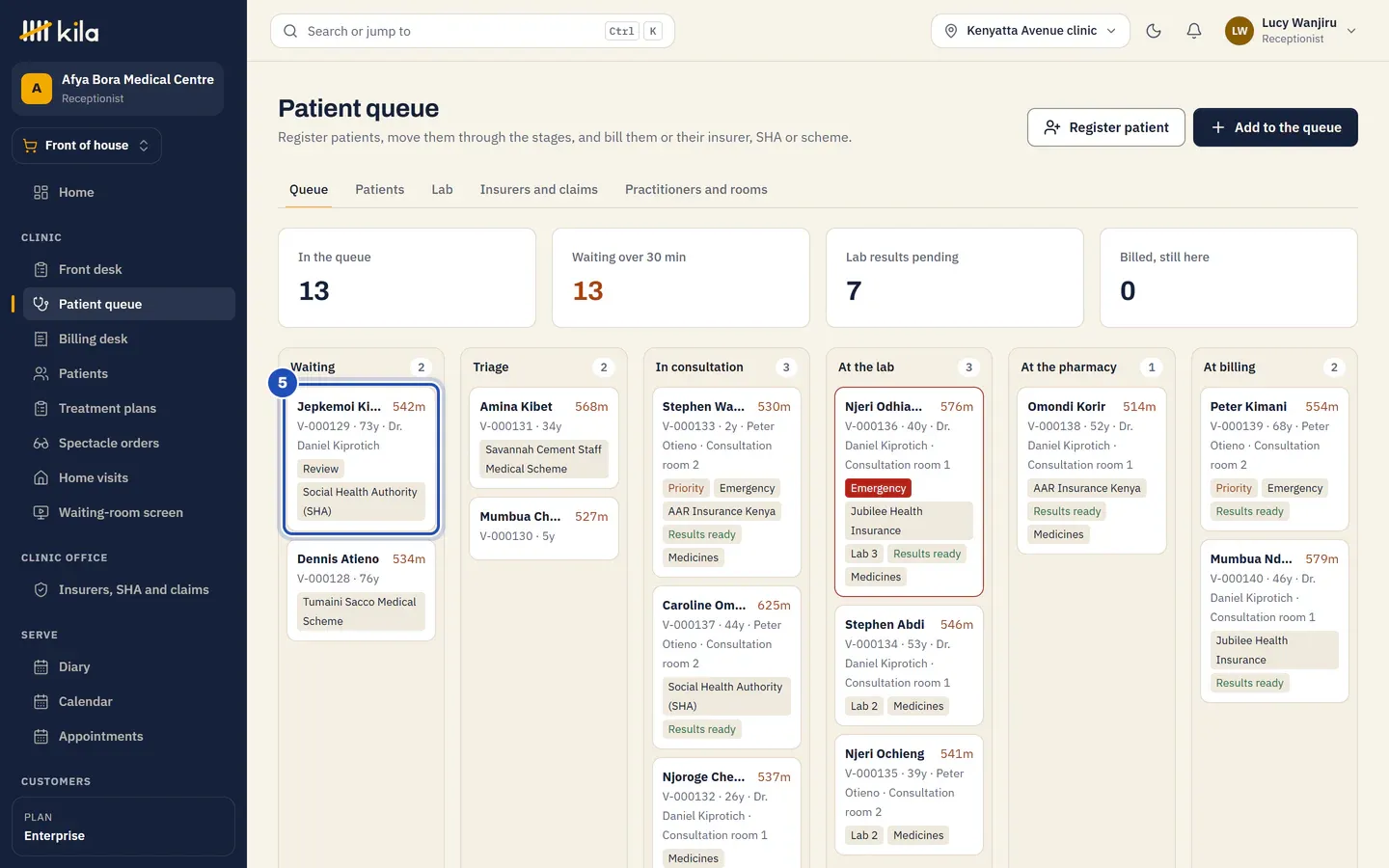Expand the Front of house switcher

pos(87,146)
